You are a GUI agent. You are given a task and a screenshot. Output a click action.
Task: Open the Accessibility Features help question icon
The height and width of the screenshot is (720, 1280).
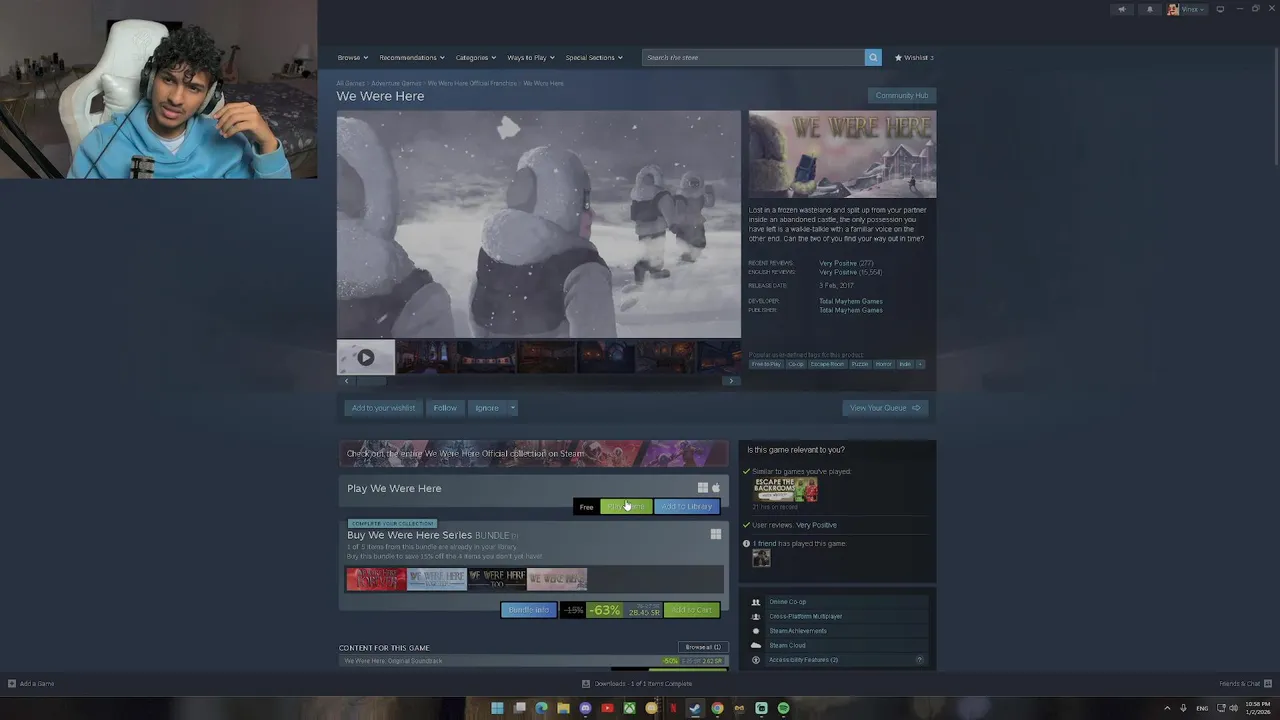point(919,660)
